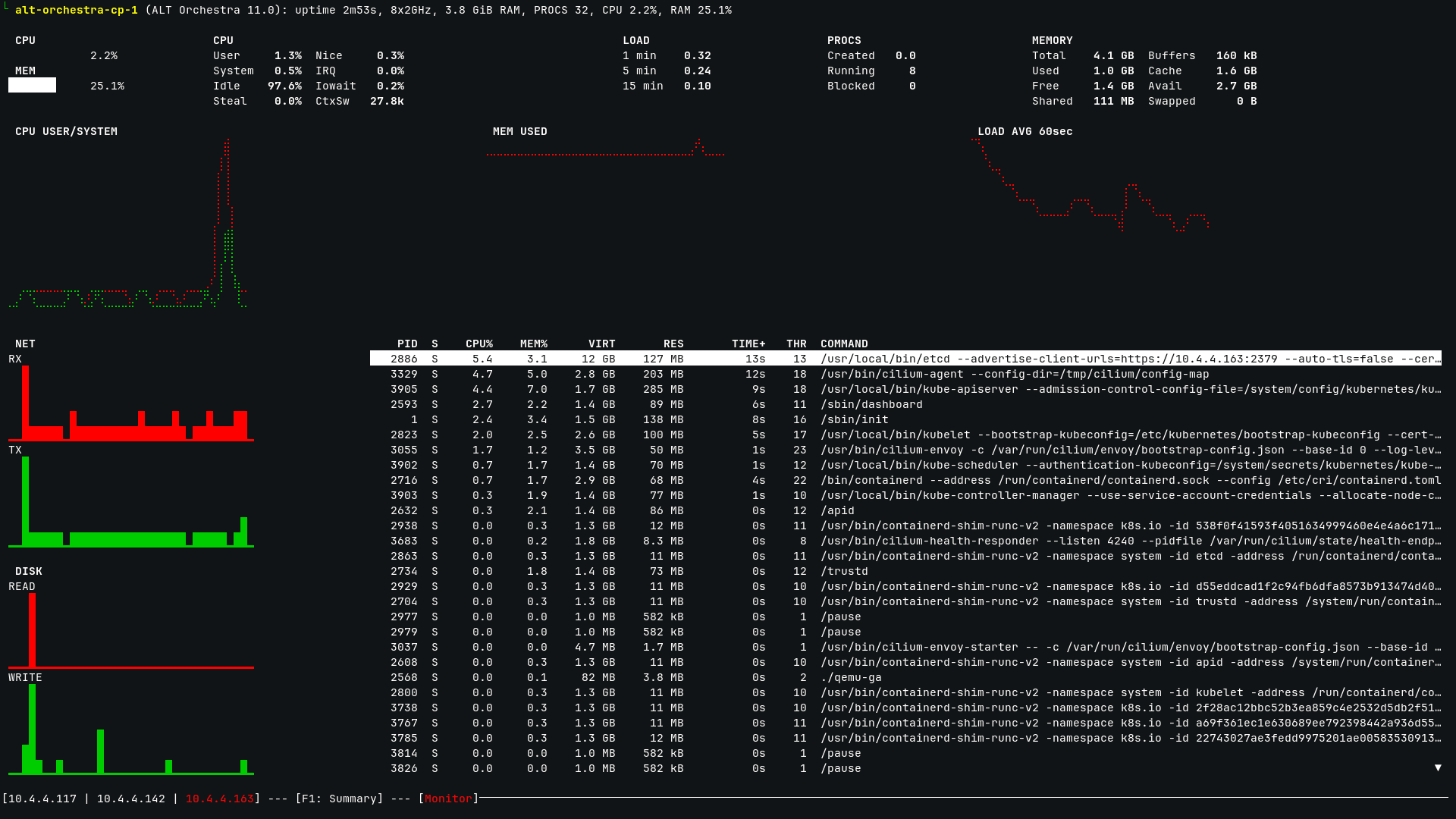The image size is (1456, 819).
Task: Select node tab 10.4.4.142
Action: point(131,799)
